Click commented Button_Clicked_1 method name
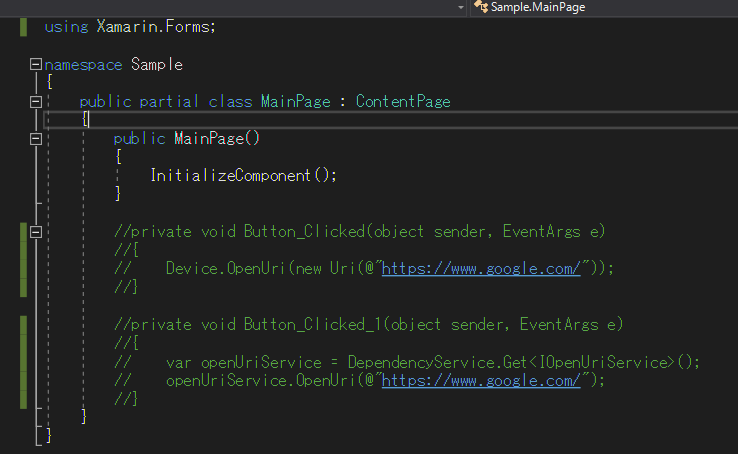Image resolution: width=738 pixels, height=454 pixels. pyautogui.click(x=312, y=325)
